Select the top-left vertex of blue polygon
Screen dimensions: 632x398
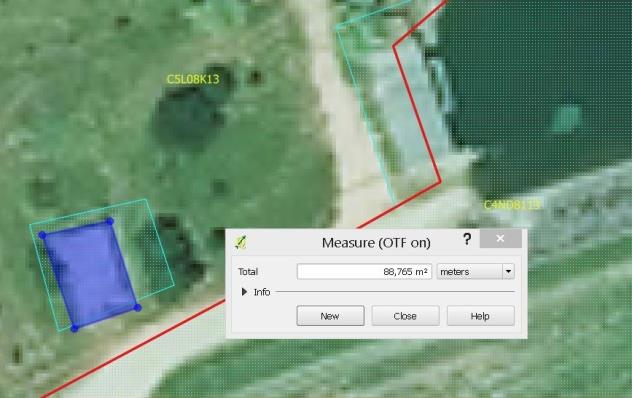tap(42, 235)
